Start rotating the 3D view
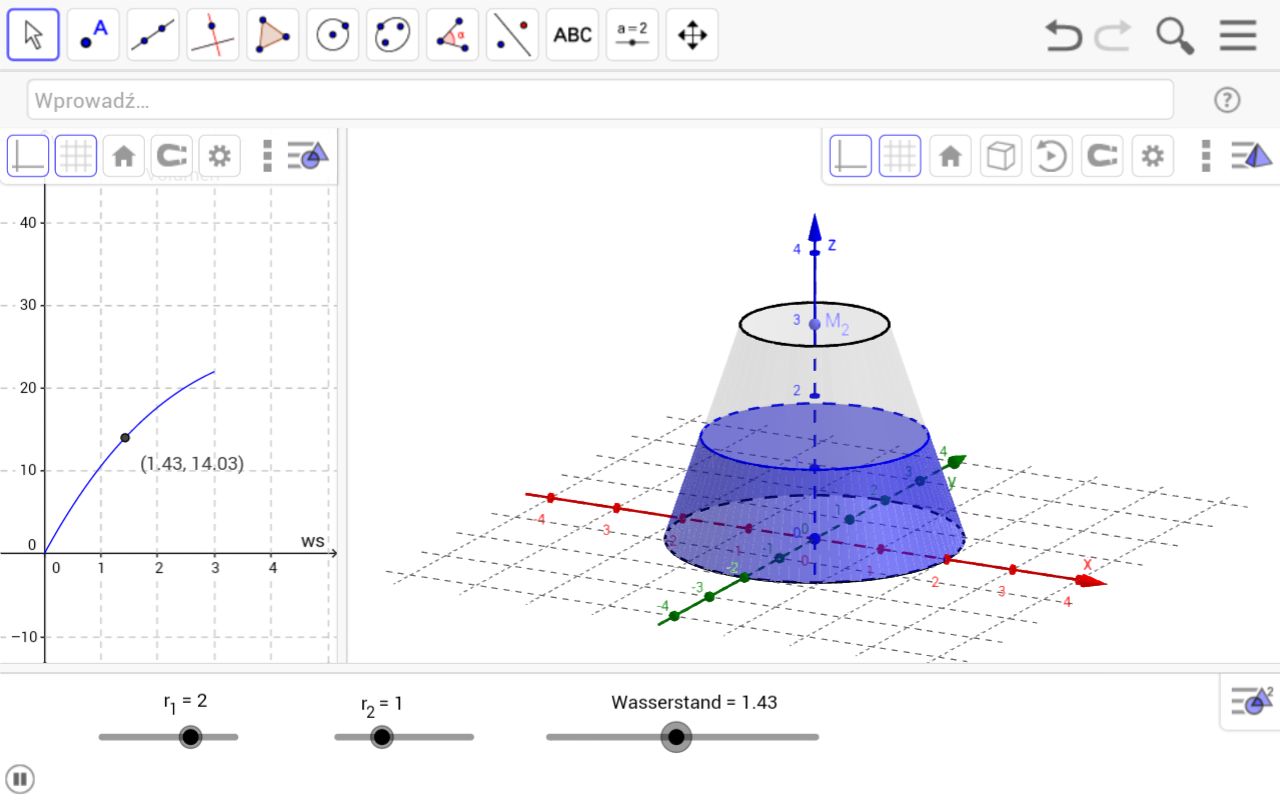Viewport: 1280px width, 800px height. click(x=1051, y=156)
